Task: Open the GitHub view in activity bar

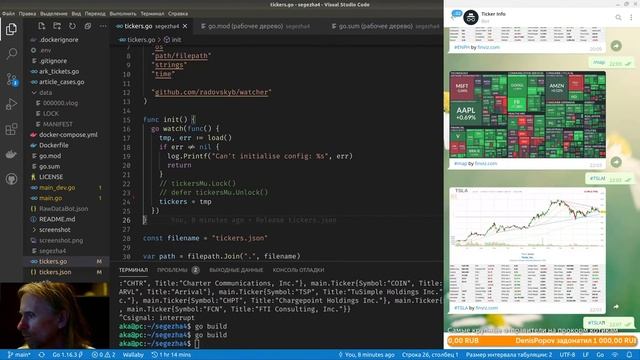Action: point(11,179)
